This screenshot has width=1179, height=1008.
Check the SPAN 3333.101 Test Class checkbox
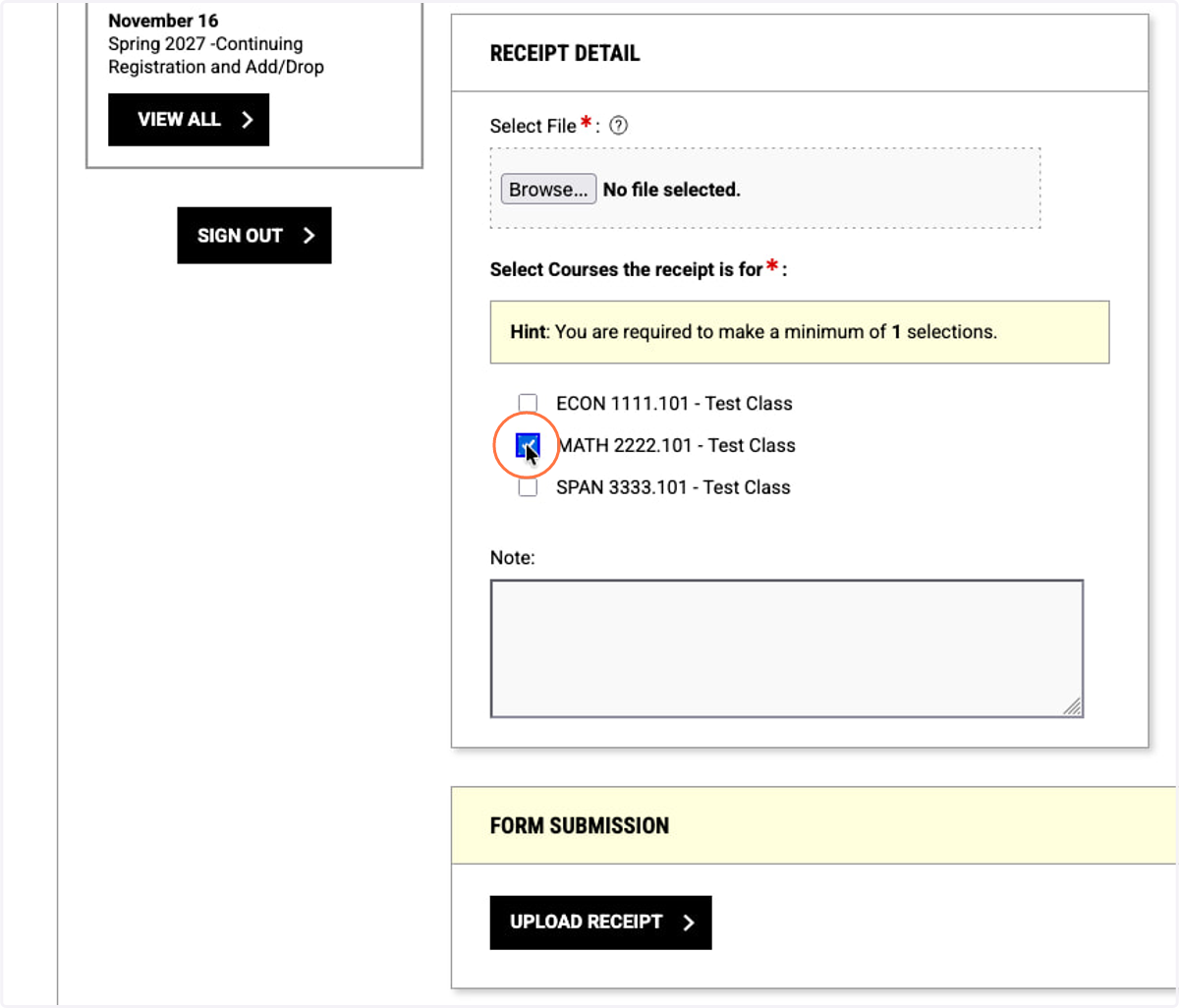click(x=528, y=487)
